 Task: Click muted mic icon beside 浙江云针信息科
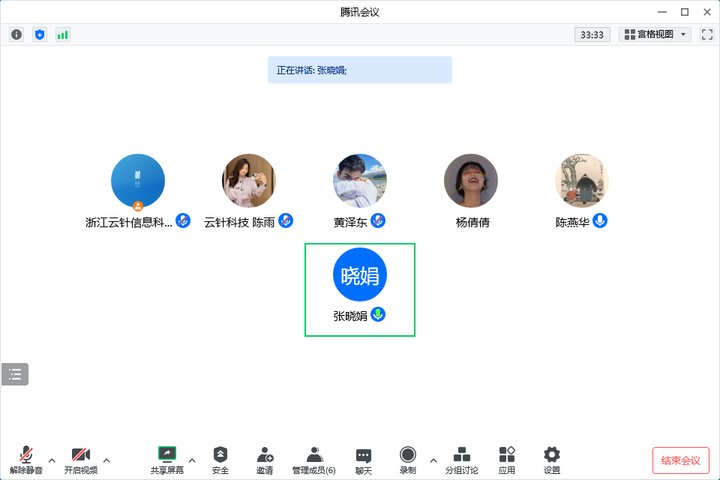(x=183, y=221)
